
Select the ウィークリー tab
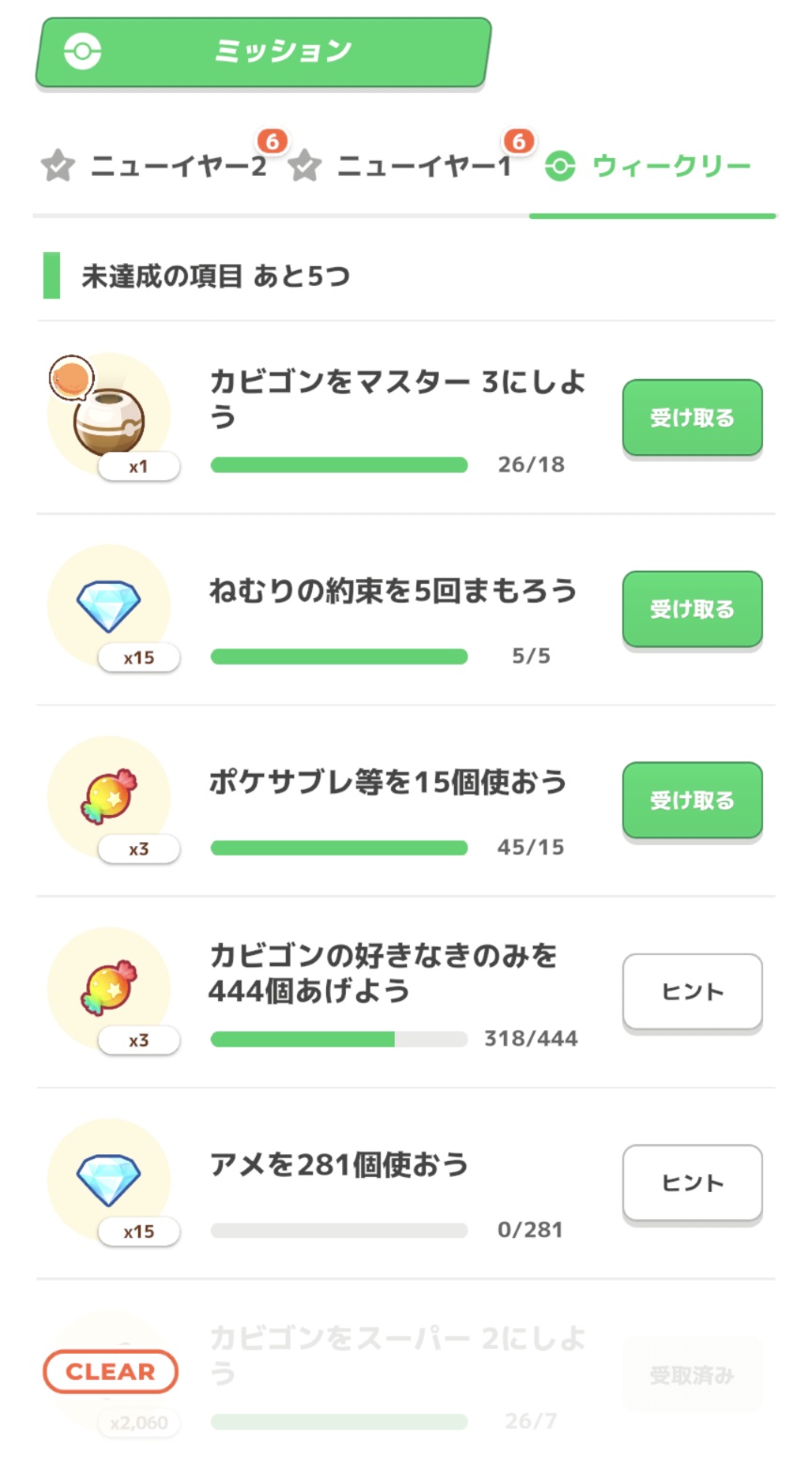pyautogui.click(x=671, y=167)
